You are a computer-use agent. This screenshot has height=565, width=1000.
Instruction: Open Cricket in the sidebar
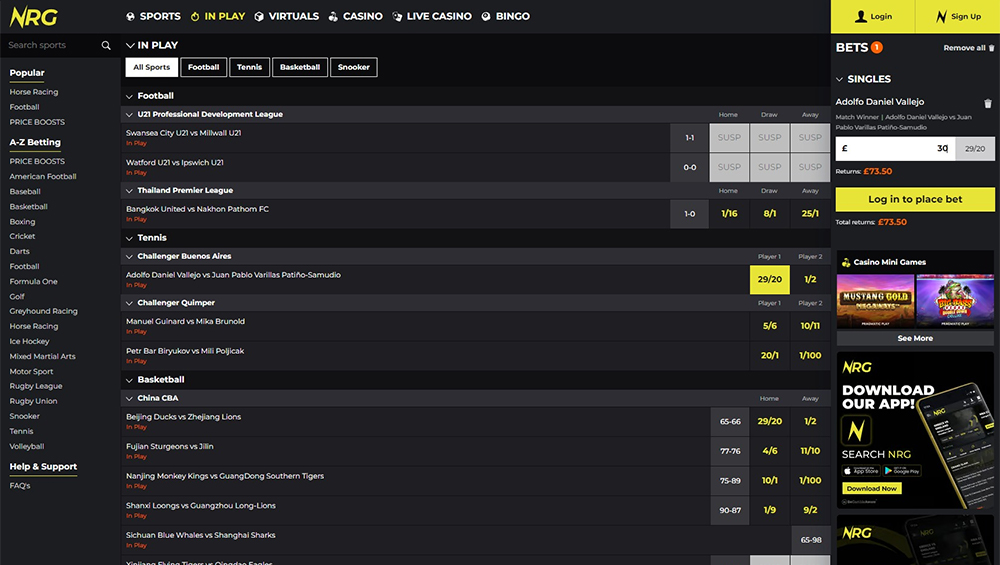22,236
